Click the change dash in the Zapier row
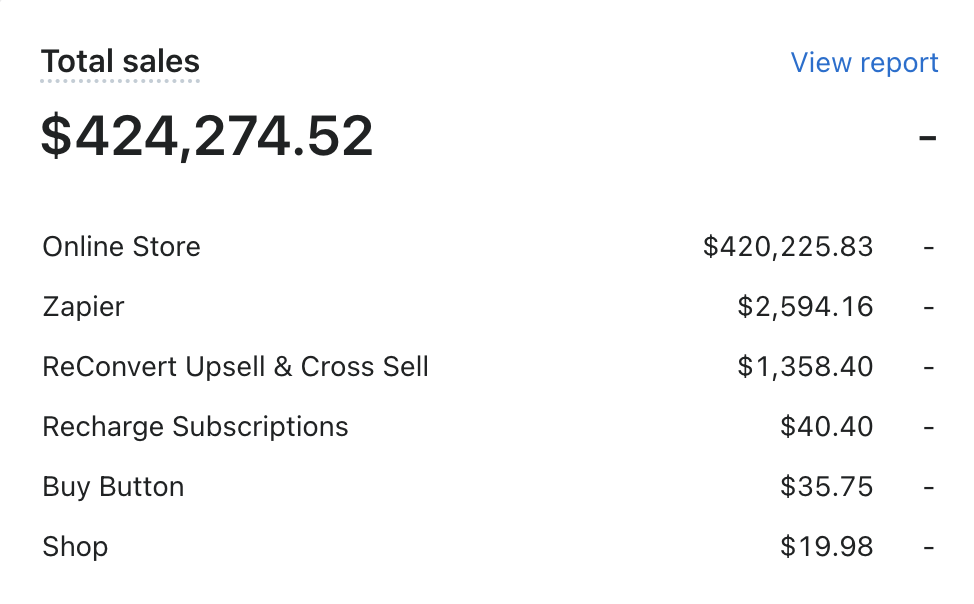This screenshot has height=604, width=974. point(929,307)
